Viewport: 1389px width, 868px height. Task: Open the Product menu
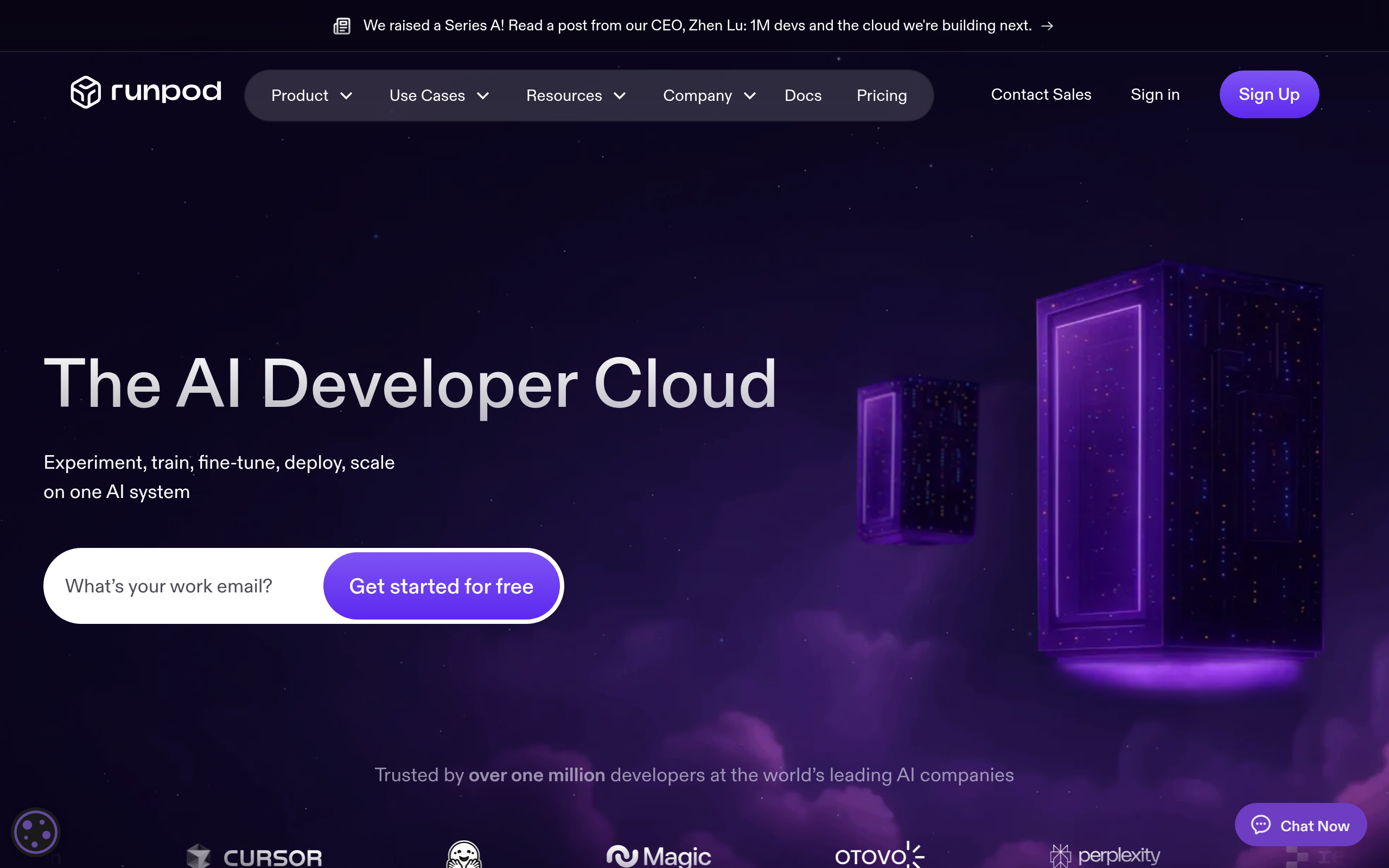(x=311, y=96)
